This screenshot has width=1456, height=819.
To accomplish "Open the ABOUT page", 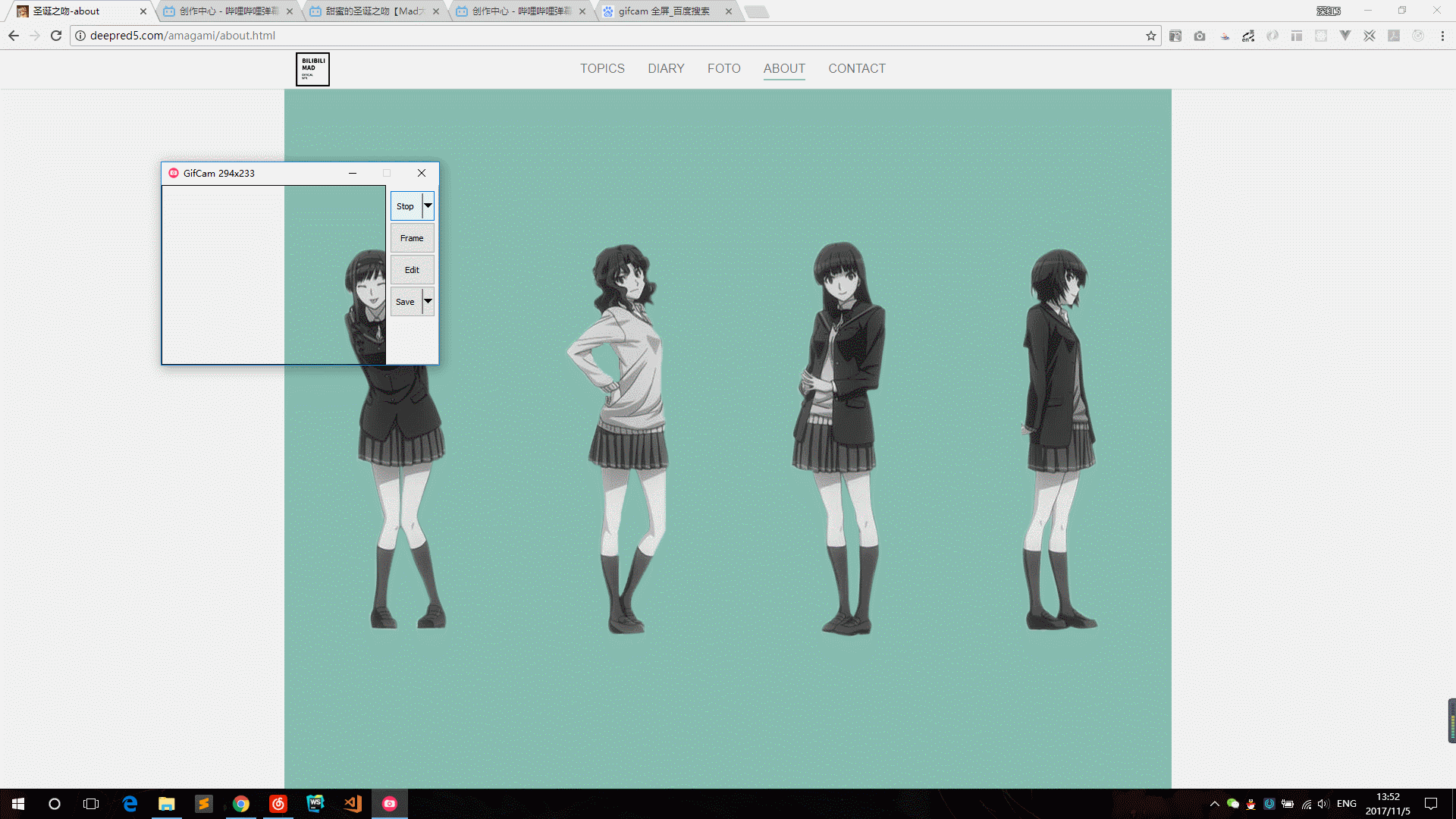I will coord(784,69).
